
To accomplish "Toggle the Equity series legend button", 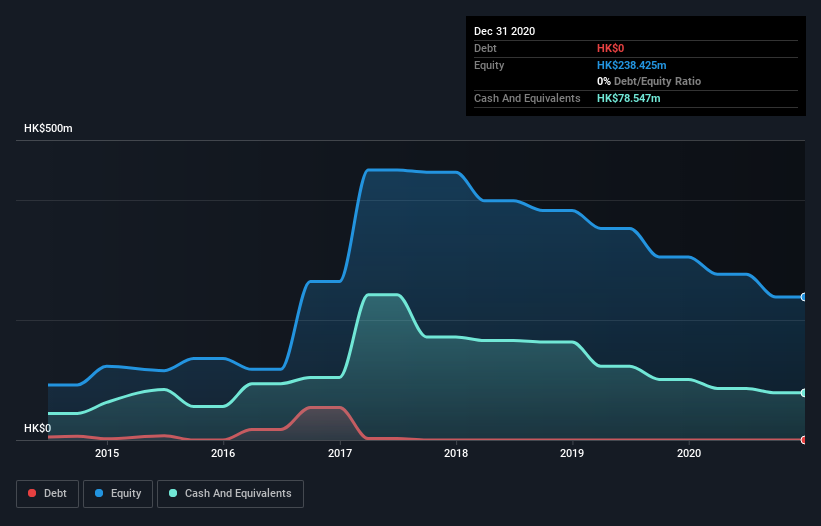I will 118,494.
